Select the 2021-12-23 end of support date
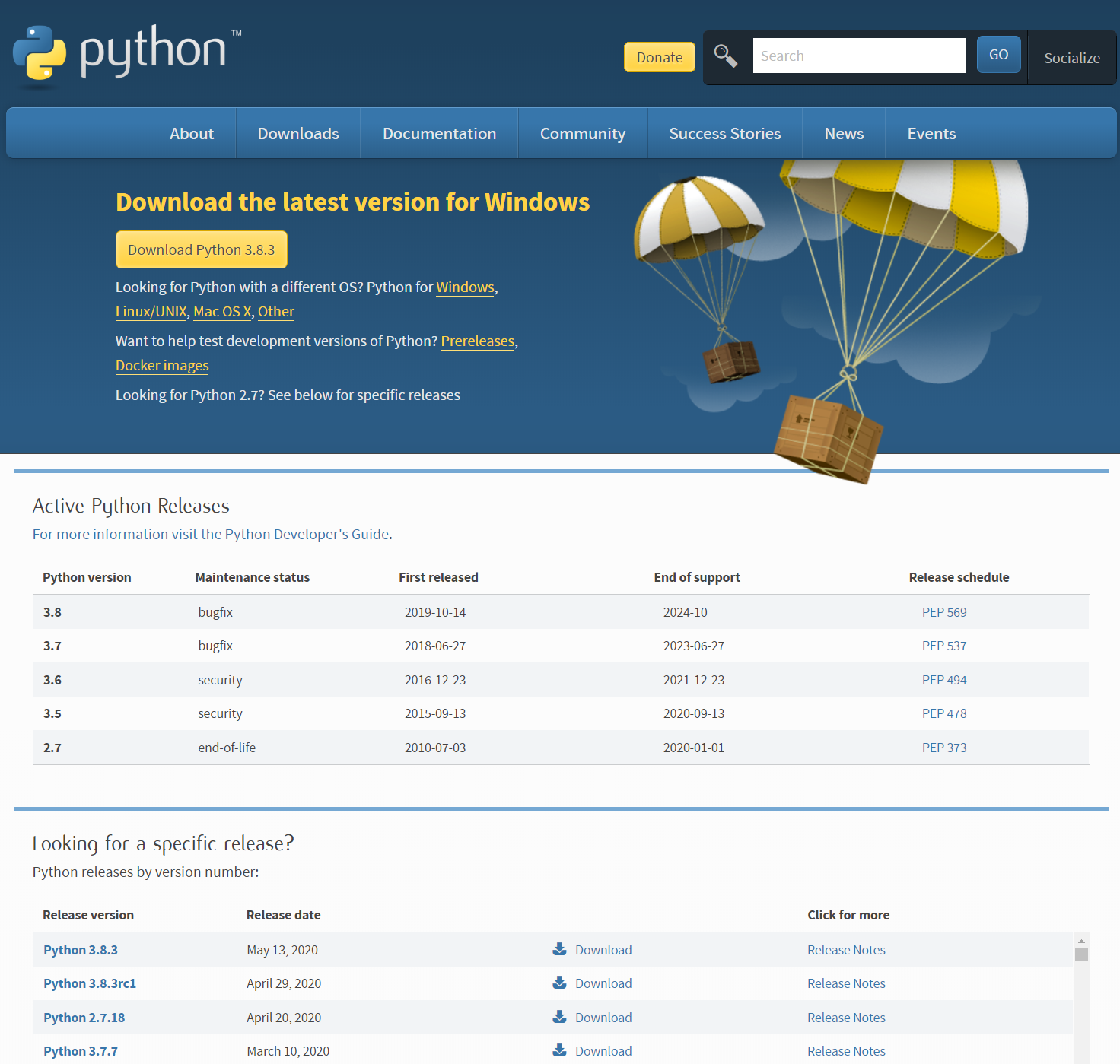Screen dimensions: 1120x1064 pyautogui.click(x=694, y=680)
